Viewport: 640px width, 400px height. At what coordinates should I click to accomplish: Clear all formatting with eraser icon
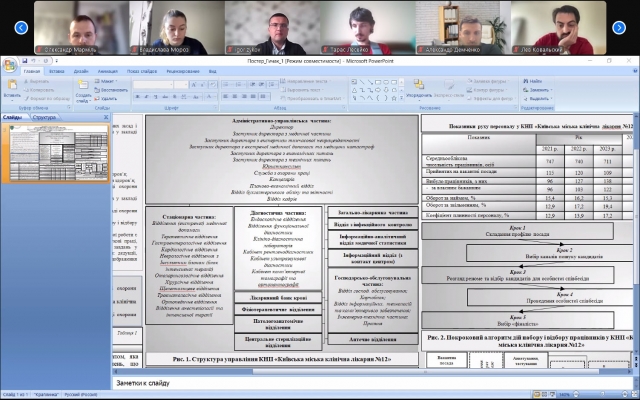[213, 85]
